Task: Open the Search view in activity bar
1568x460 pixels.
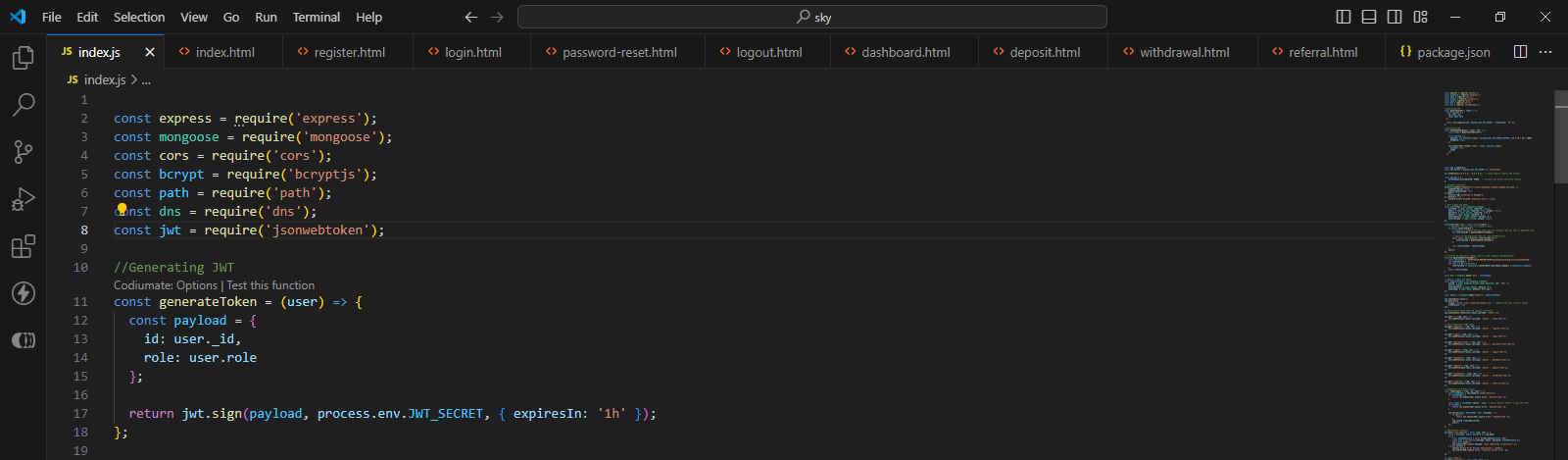Action: tap(23, 104)
